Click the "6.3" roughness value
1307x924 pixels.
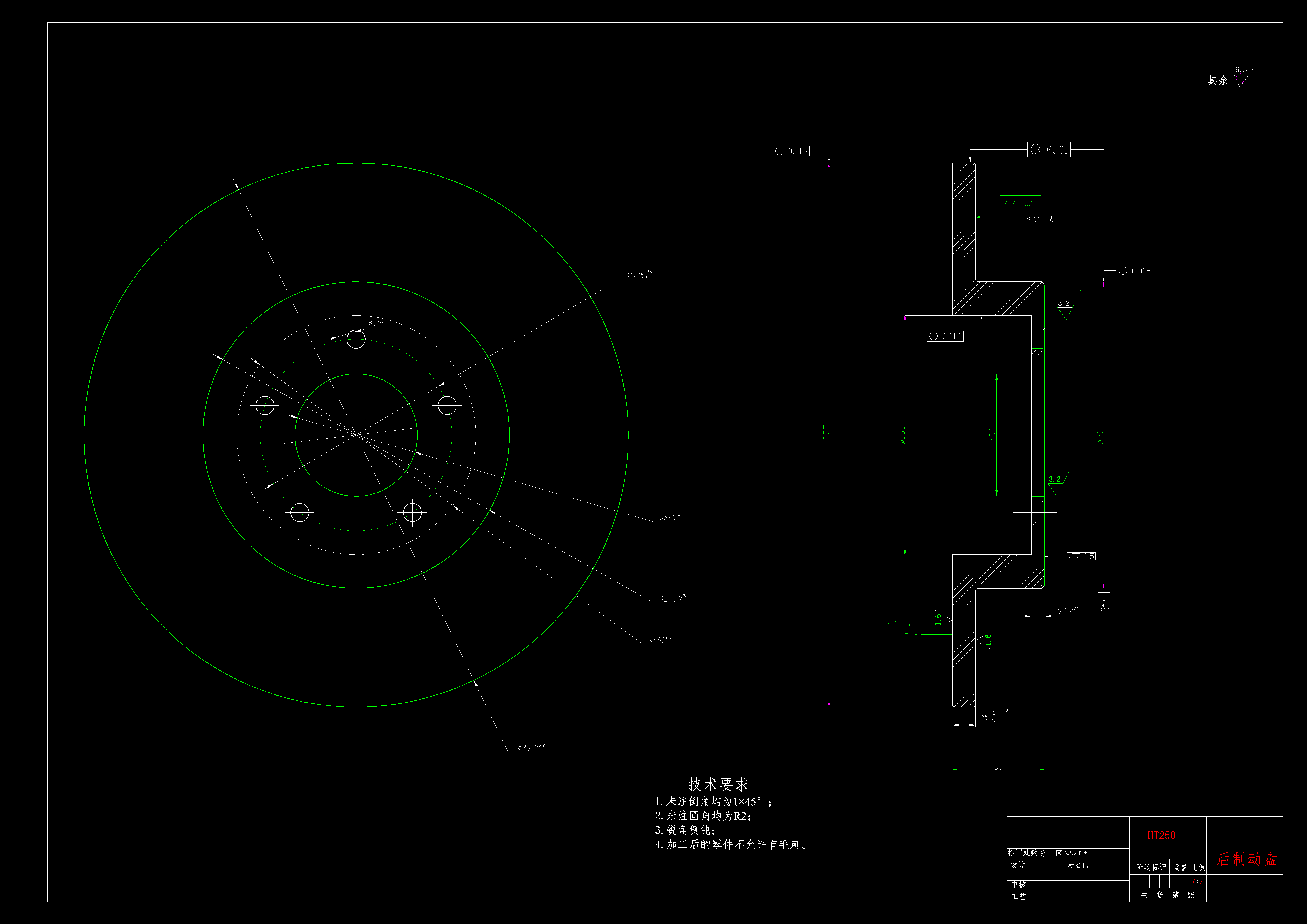1241,69
